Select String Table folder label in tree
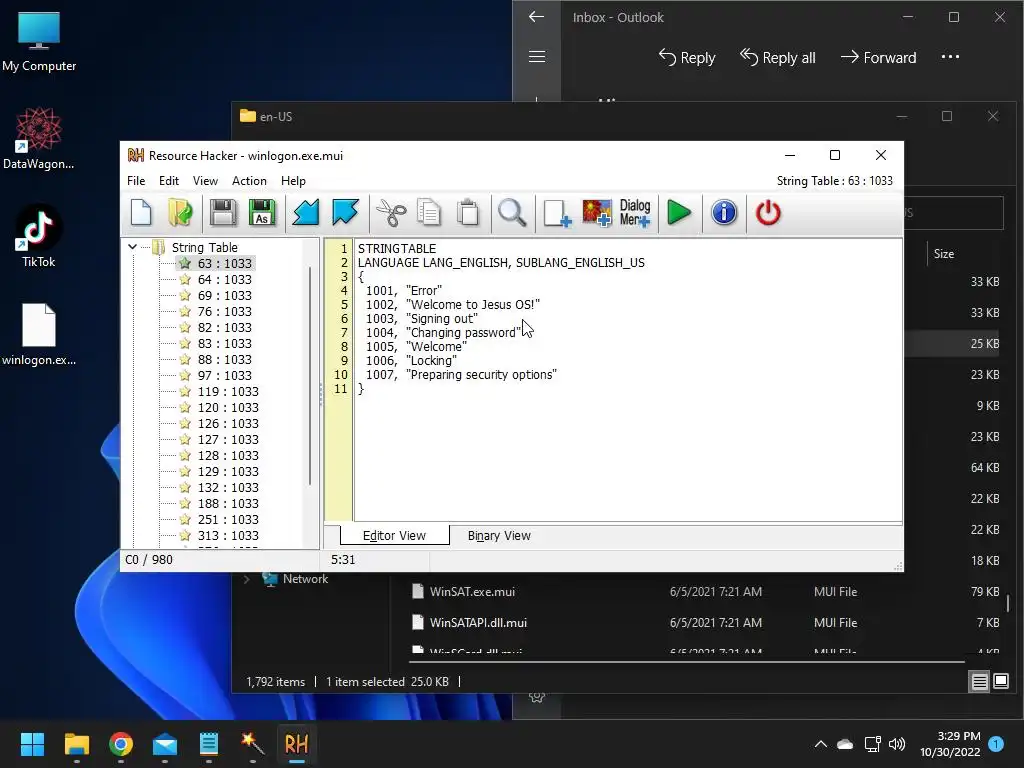1024x768 pixels. tap(204, 248)
